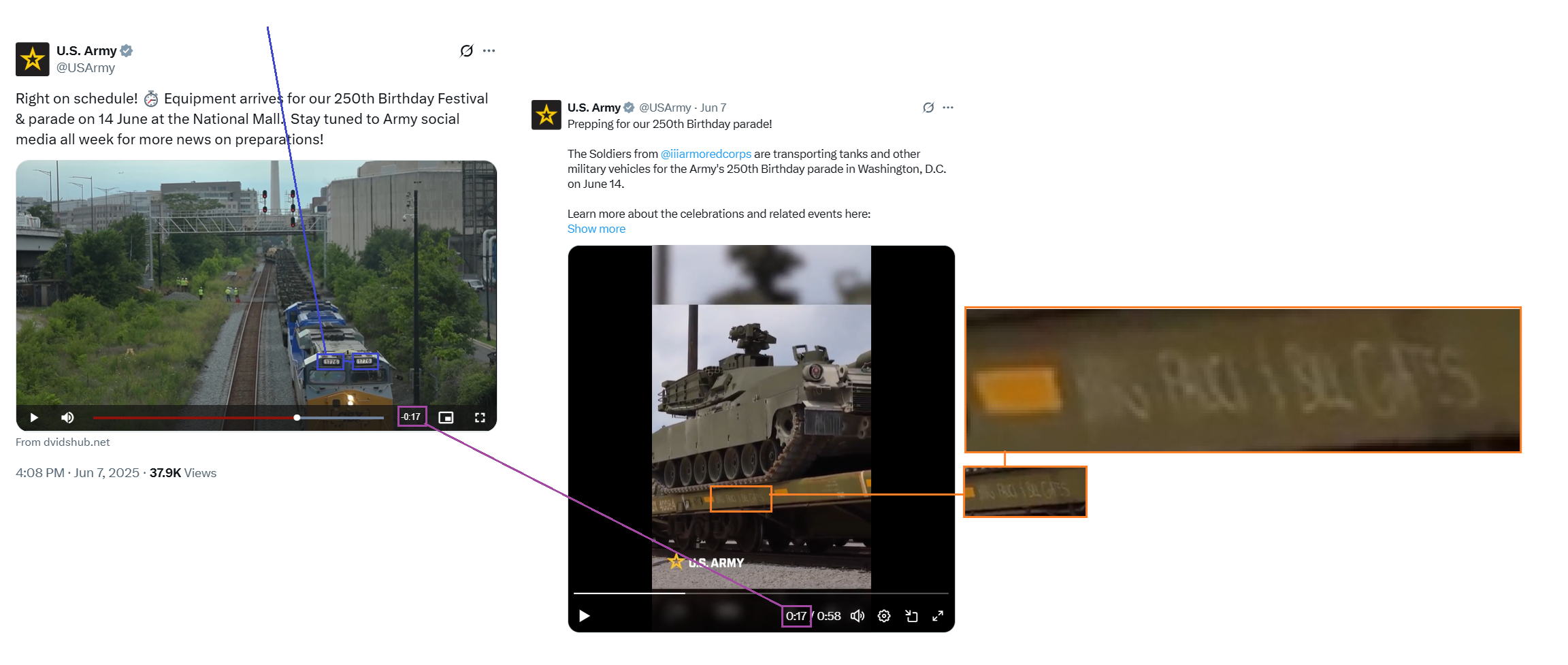This screenshot has width=1568, height=665.
Task: Seek on right video progress bar
Action: [761, 594]
